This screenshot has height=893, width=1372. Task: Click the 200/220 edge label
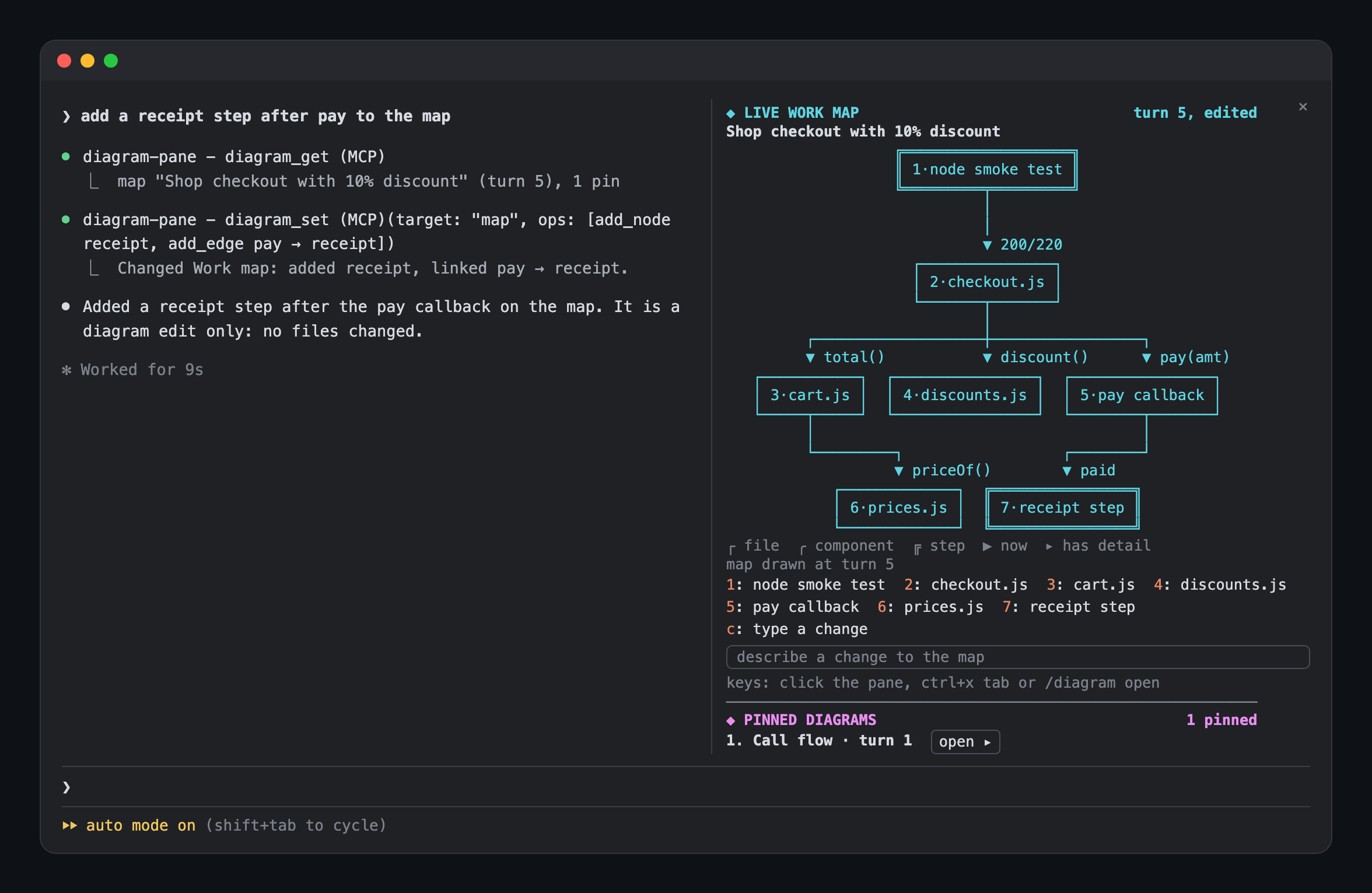(1031, 245)
